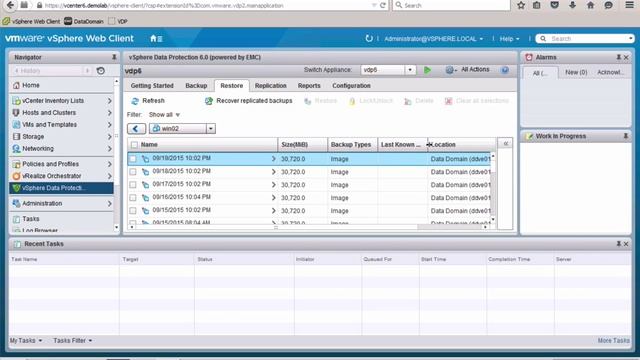
Task: Open Networking in Navigator
Action: 61,149
